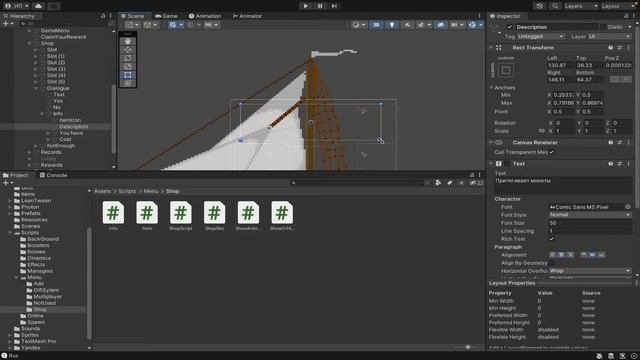
Task: Toggle scene audio button
Action: click(x=407, y=25)
